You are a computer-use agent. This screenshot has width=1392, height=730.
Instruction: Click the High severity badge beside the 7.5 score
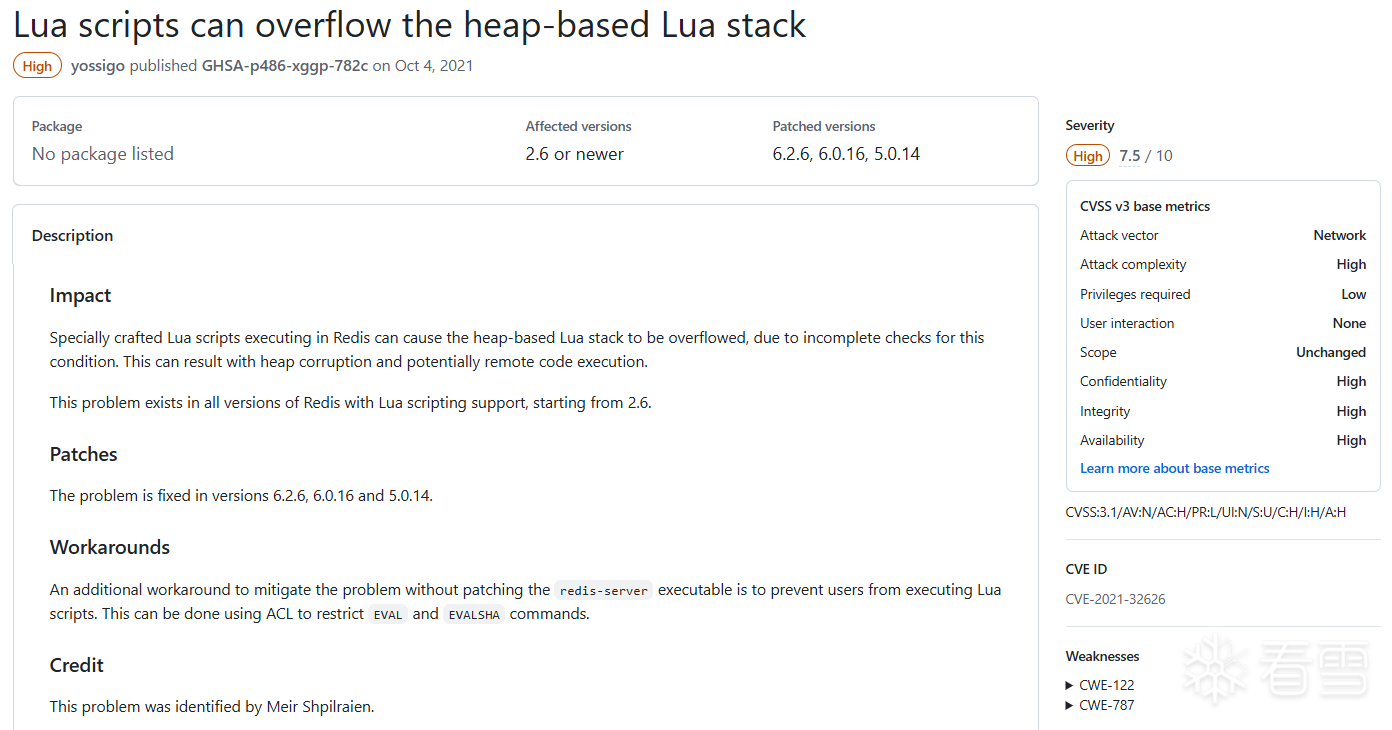pos(1088,156)
